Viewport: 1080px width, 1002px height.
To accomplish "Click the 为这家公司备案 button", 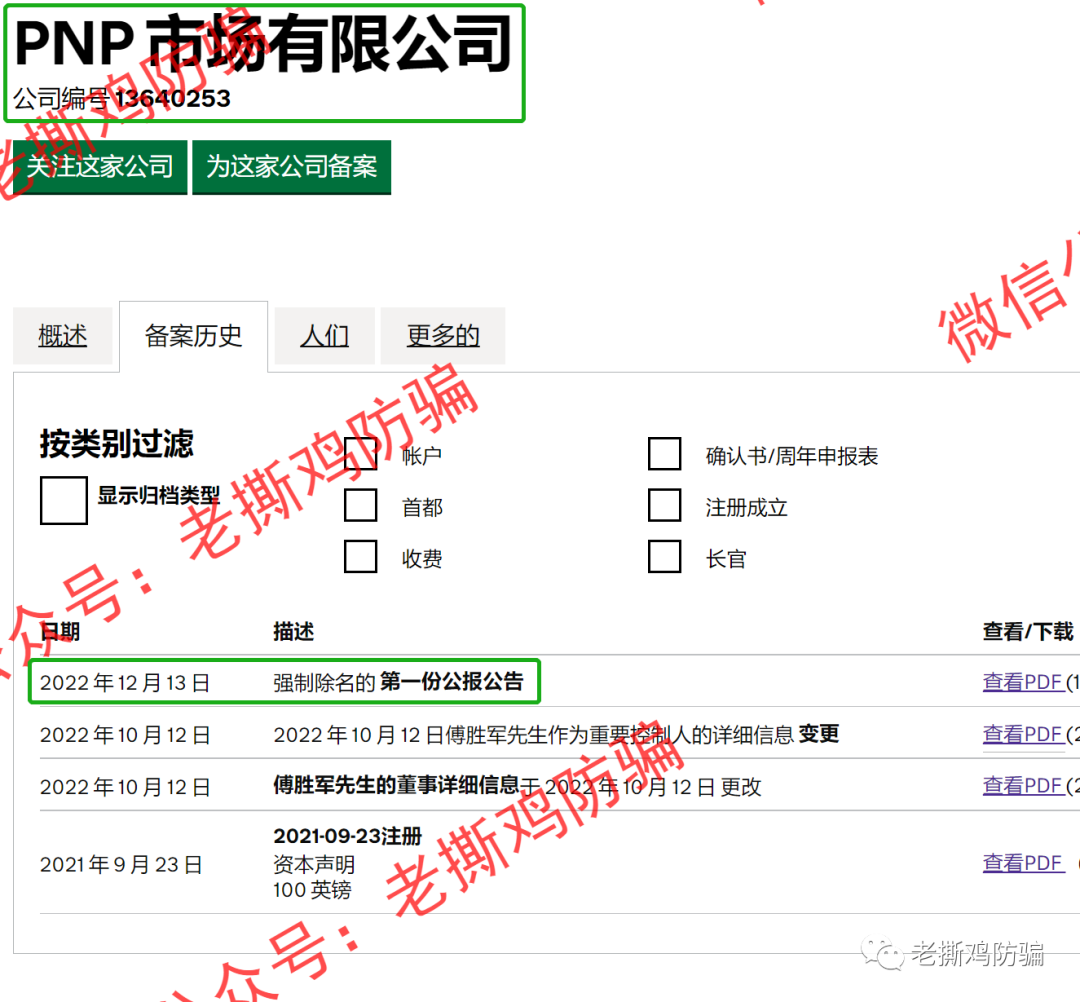I will pos(291,167).
